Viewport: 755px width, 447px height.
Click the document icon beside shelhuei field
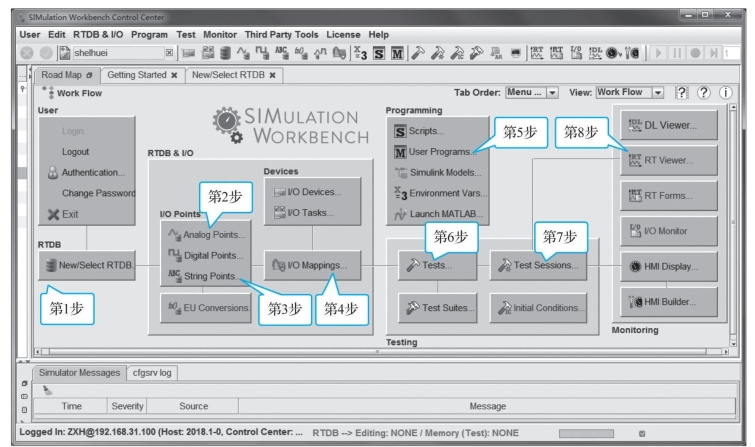[x=64, y=53]
